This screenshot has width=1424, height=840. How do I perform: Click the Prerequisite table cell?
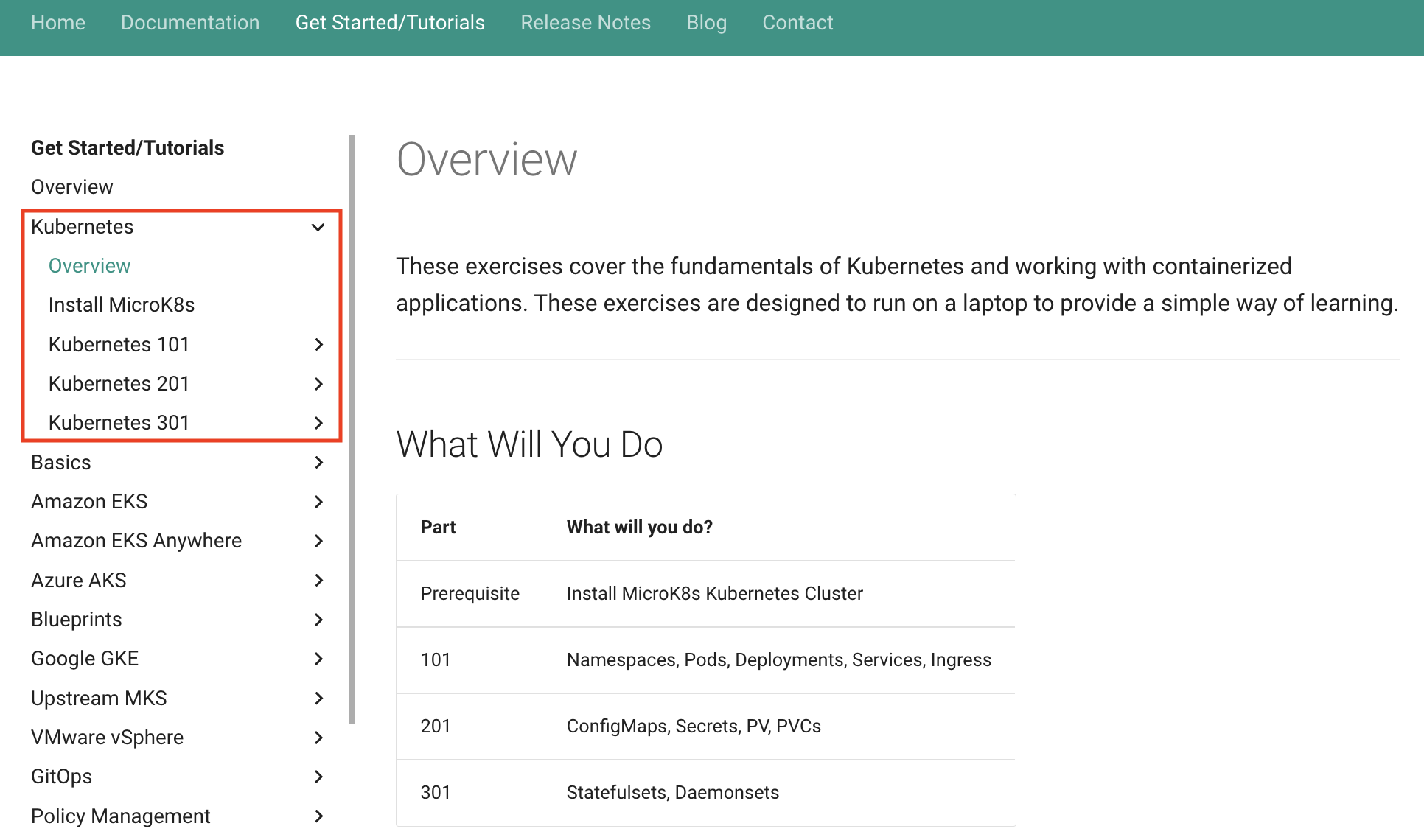(x=470, y=594)
